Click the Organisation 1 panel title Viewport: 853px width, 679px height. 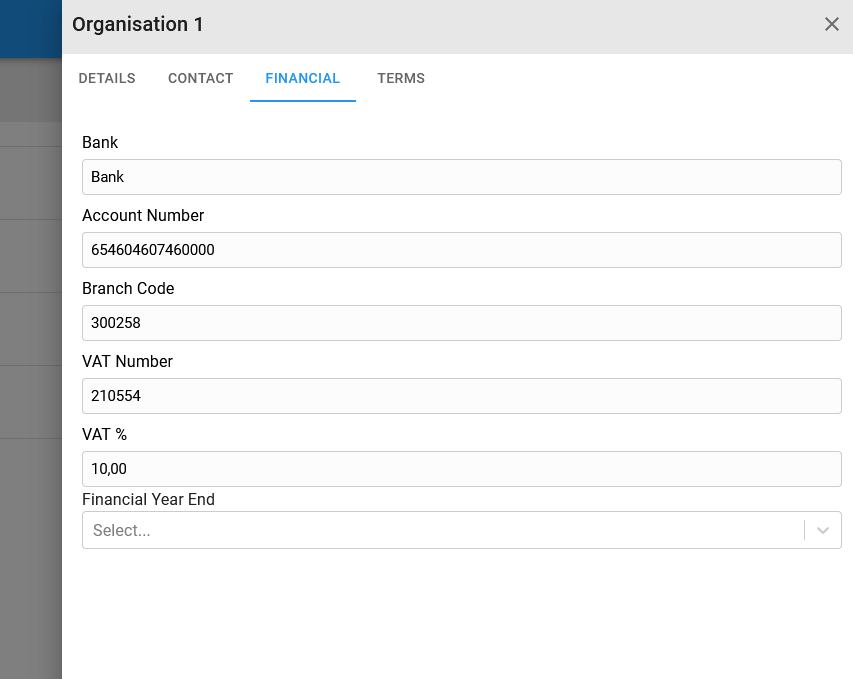pos(138,24)
